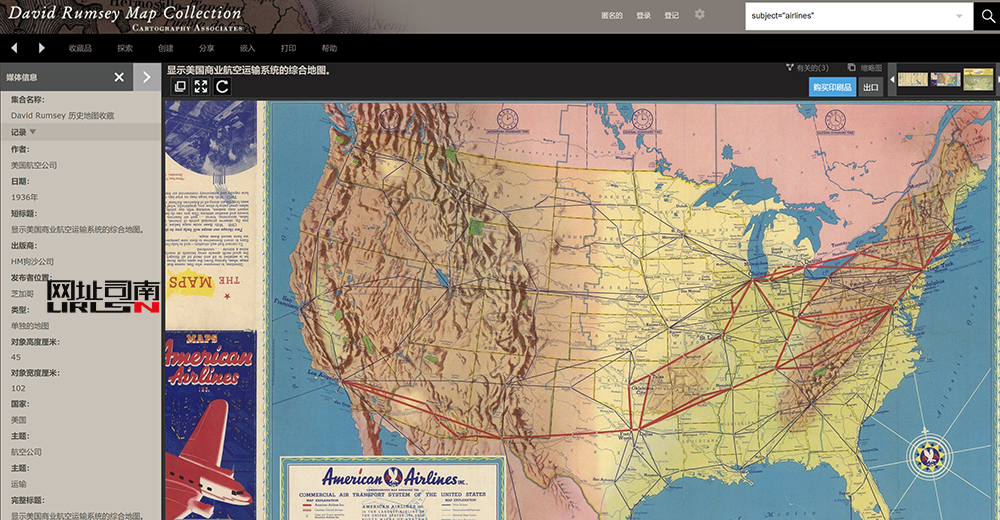The width and height of the screenshot is (1000, 520).
Task: Click the 登录 login link
Action: [x=643, y=16]
